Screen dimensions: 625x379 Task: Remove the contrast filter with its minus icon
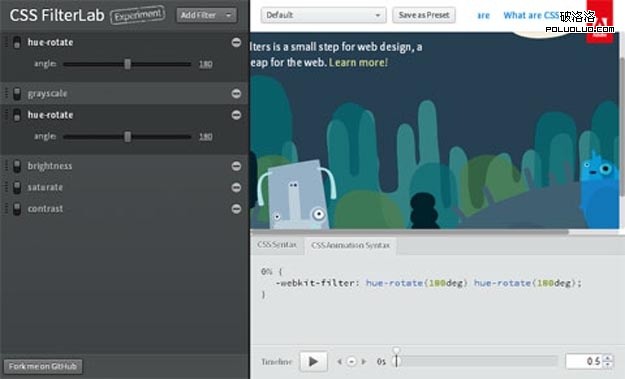click(x=236, y=209)
